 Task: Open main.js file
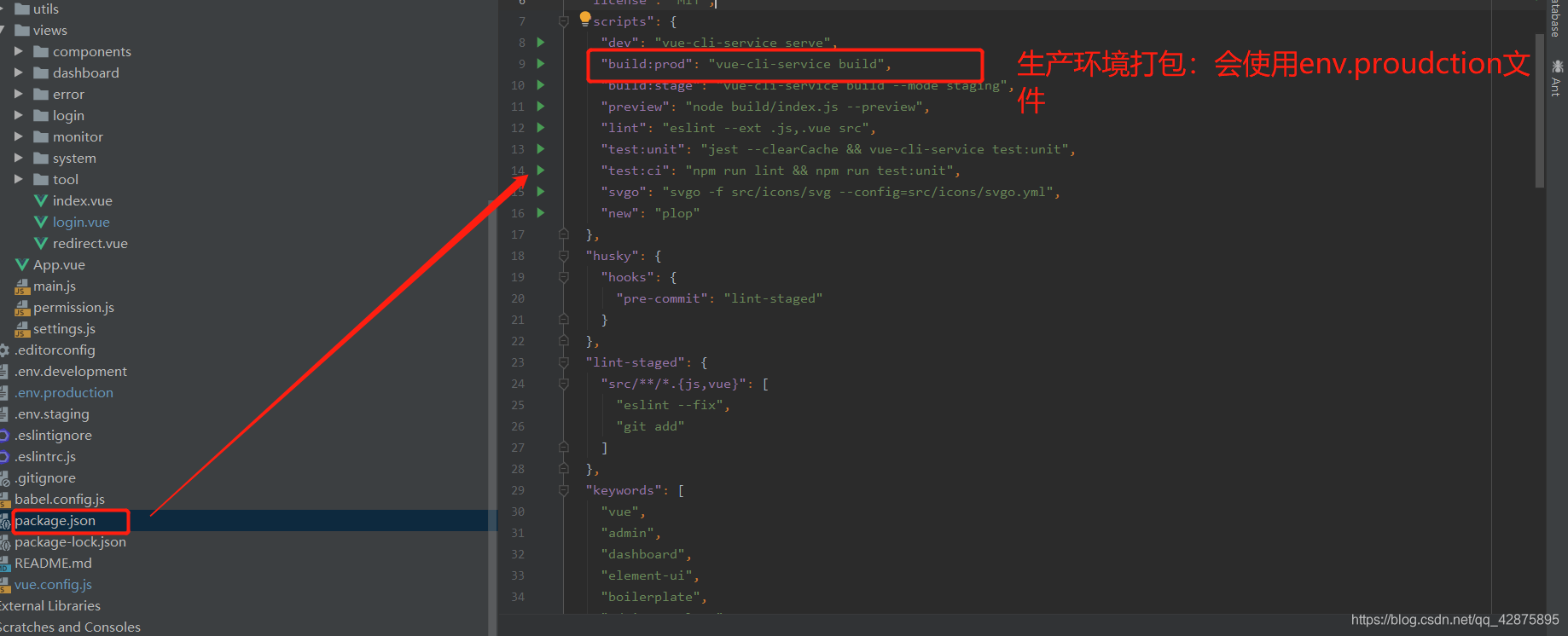(x=55, y=286)
